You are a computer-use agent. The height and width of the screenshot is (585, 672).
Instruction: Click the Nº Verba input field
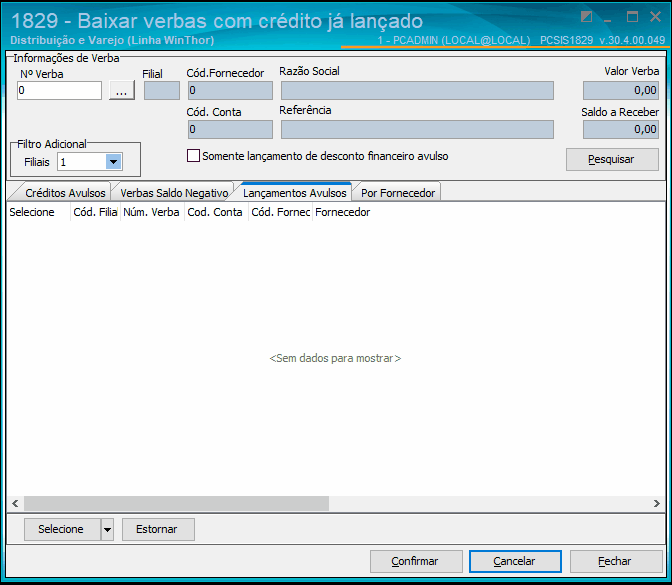point(59,90)
